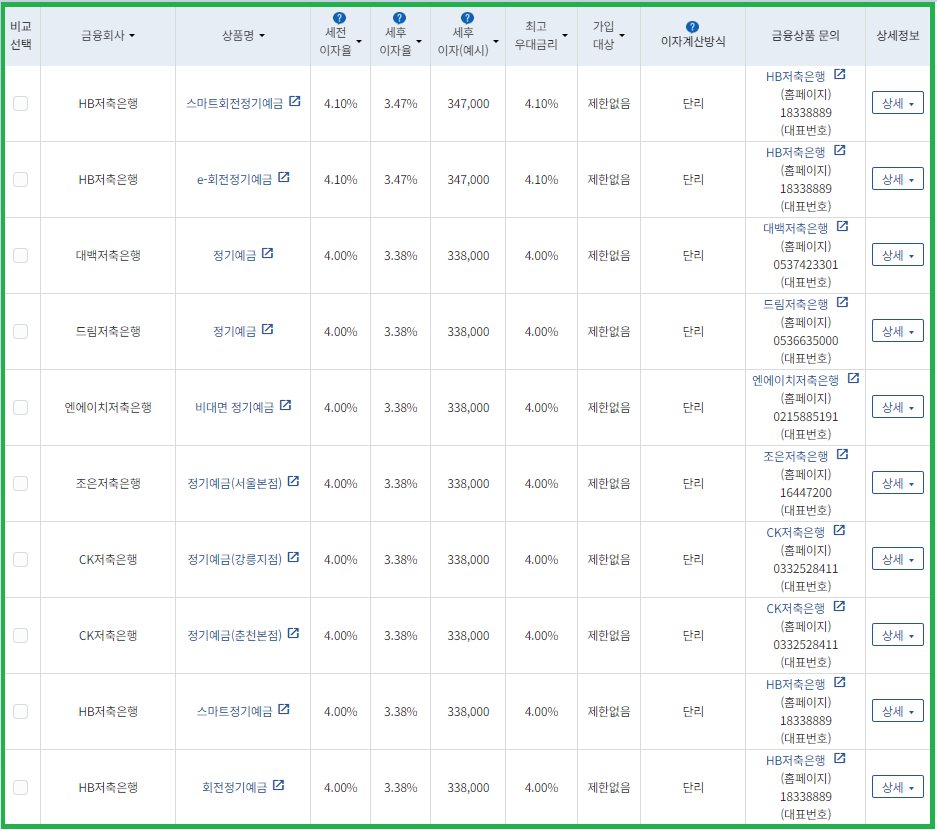The image size is (937, 830).
Task: Sort by 세전 이자율 column header
Action: click(x=340, y=41)
